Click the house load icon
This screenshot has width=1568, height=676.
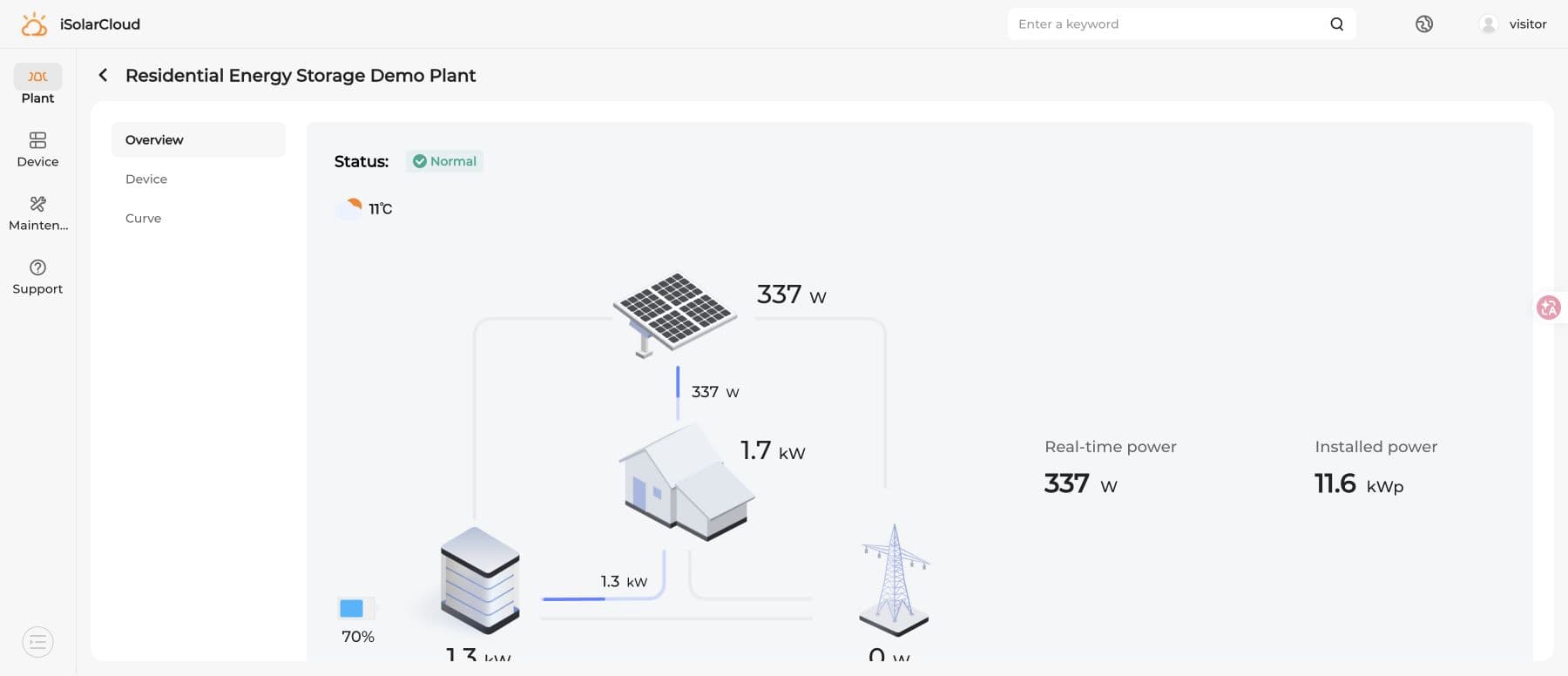pyautogui.click(x=686, y=482)
